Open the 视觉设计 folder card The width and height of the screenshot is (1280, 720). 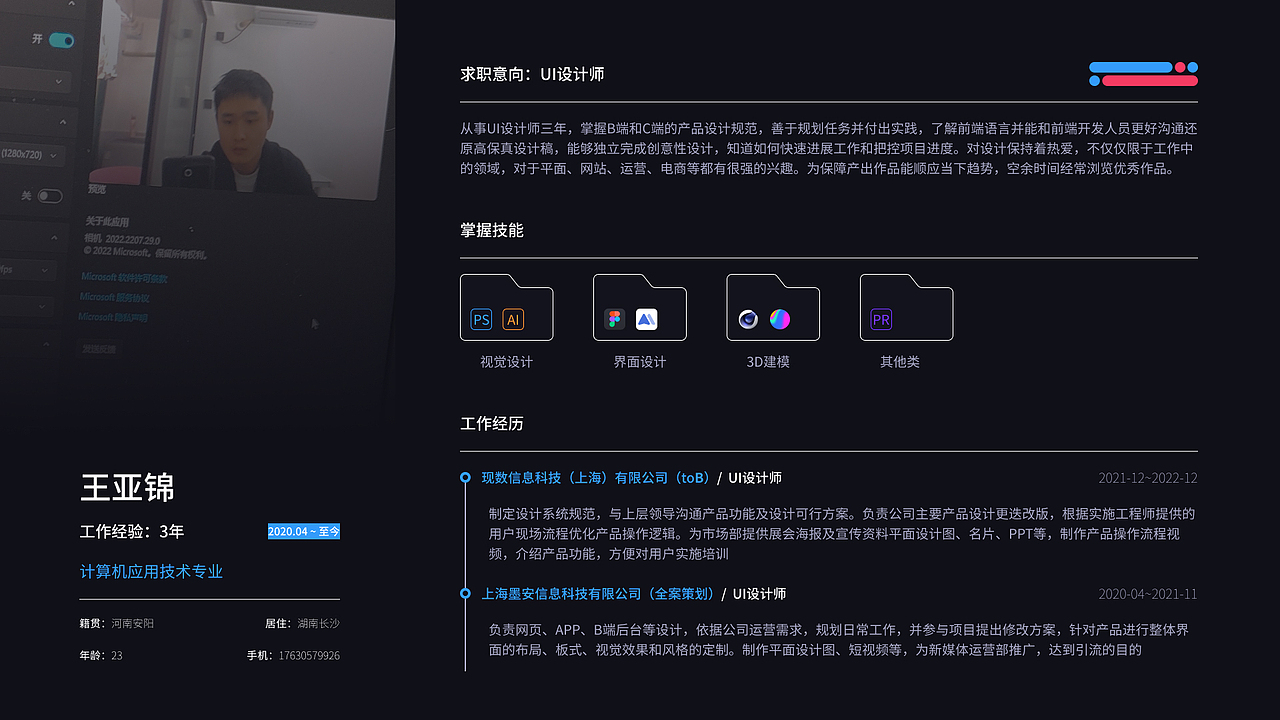click(x=506, y=307)
